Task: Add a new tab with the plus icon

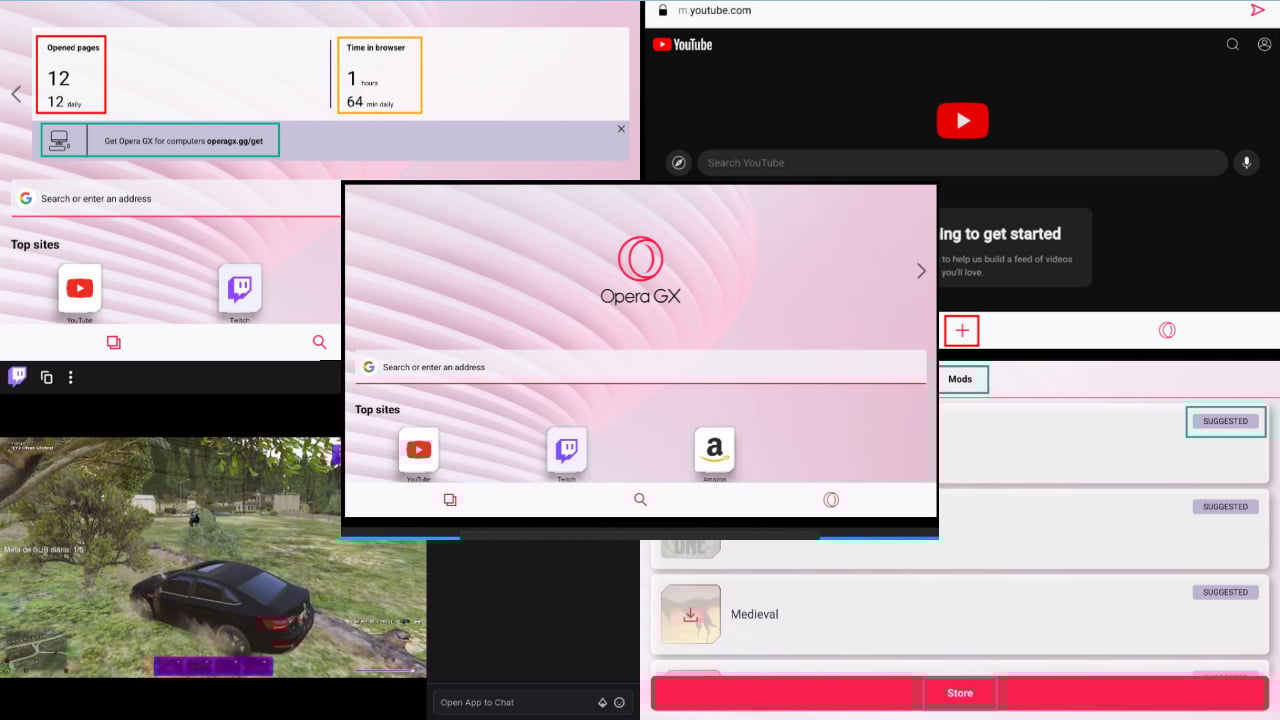Action: [x=962, y=330]
